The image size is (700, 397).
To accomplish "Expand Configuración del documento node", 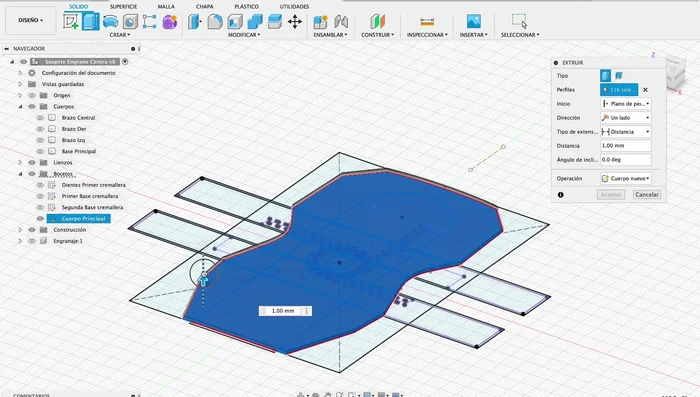I will pos(20,72).
